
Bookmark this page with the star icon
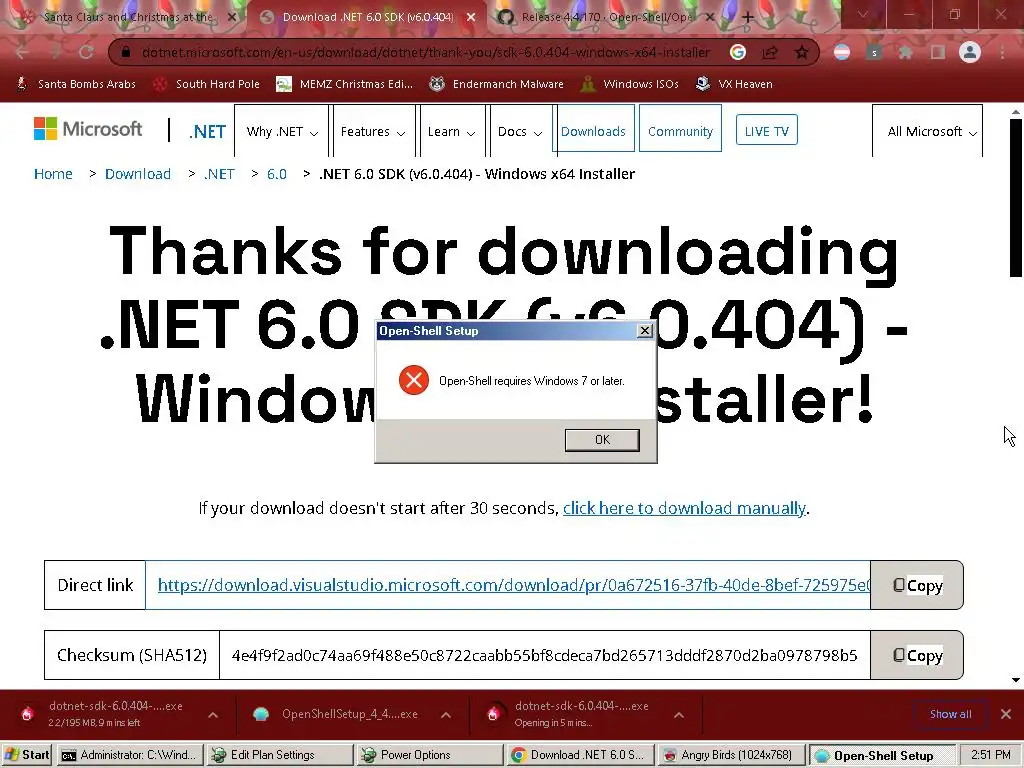(801, 52)
